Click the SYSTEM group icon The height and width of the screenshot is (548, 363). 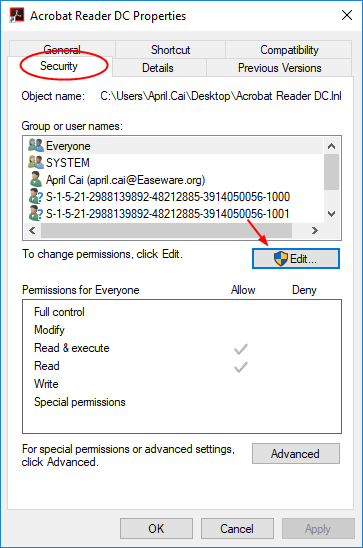[x=36, y=162]
